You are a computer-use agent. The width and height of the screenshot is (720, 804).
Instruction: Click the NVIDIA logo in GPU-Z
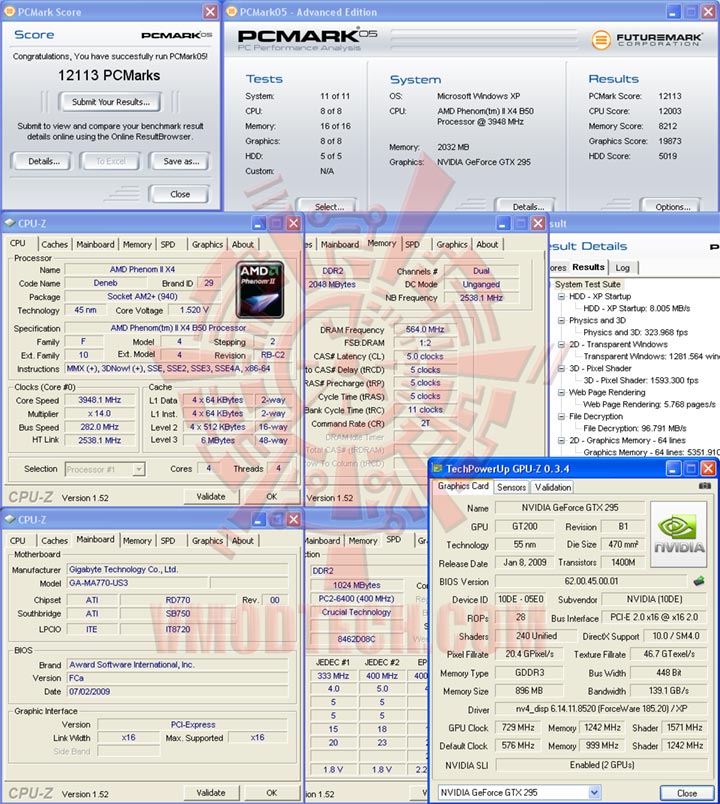coord(678,534)
